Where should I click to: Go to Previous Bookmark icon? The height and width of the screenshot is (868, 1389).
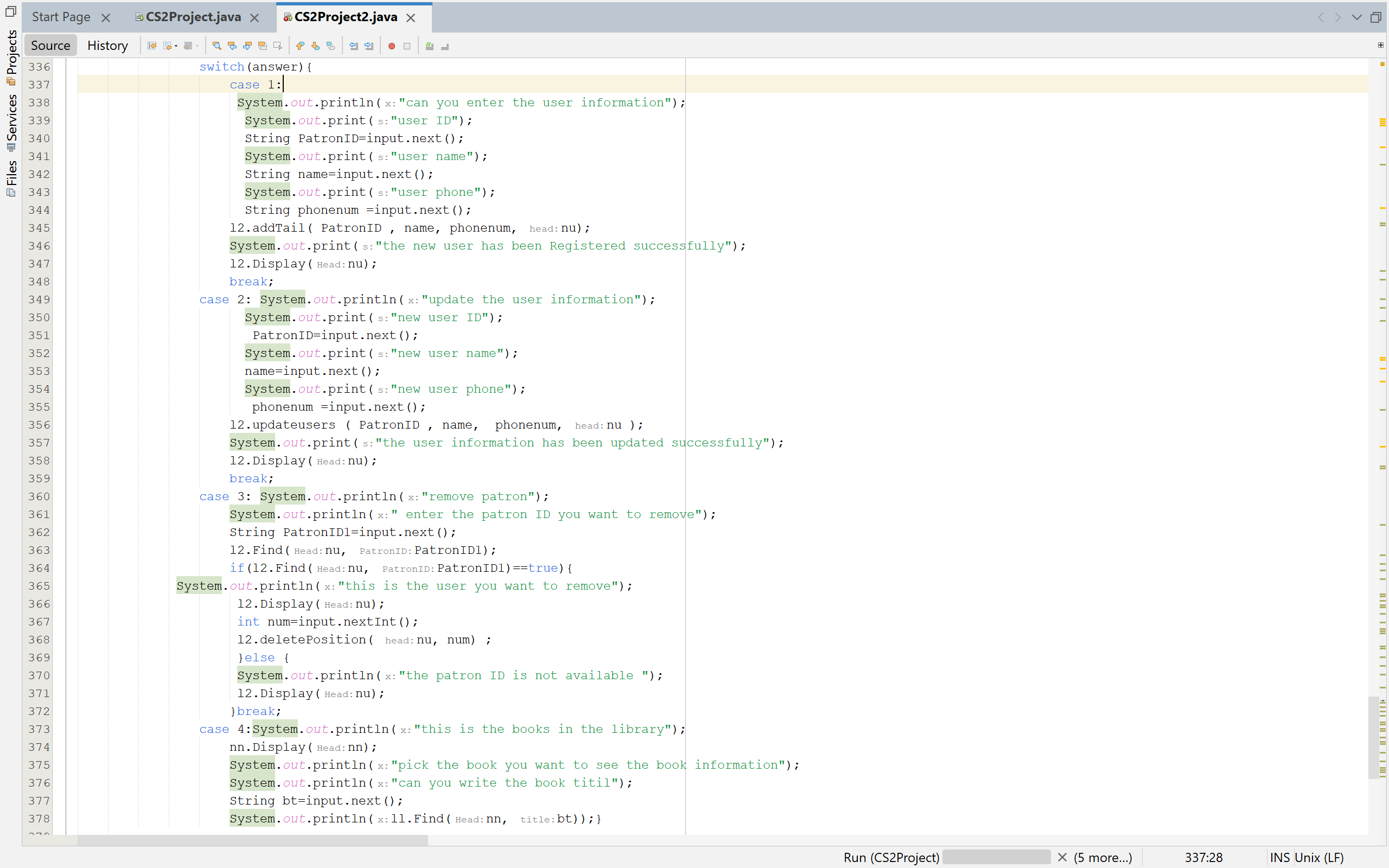[300, 46]
